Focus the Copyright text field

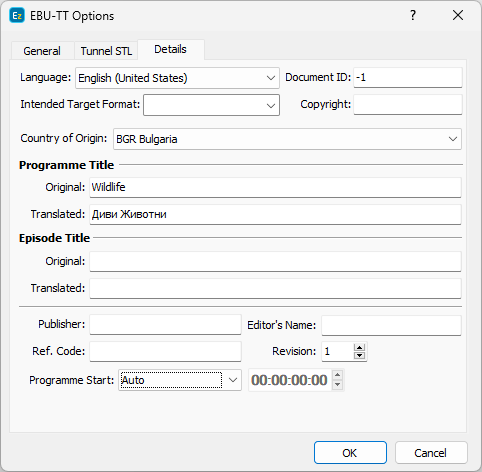pos(408,105)
